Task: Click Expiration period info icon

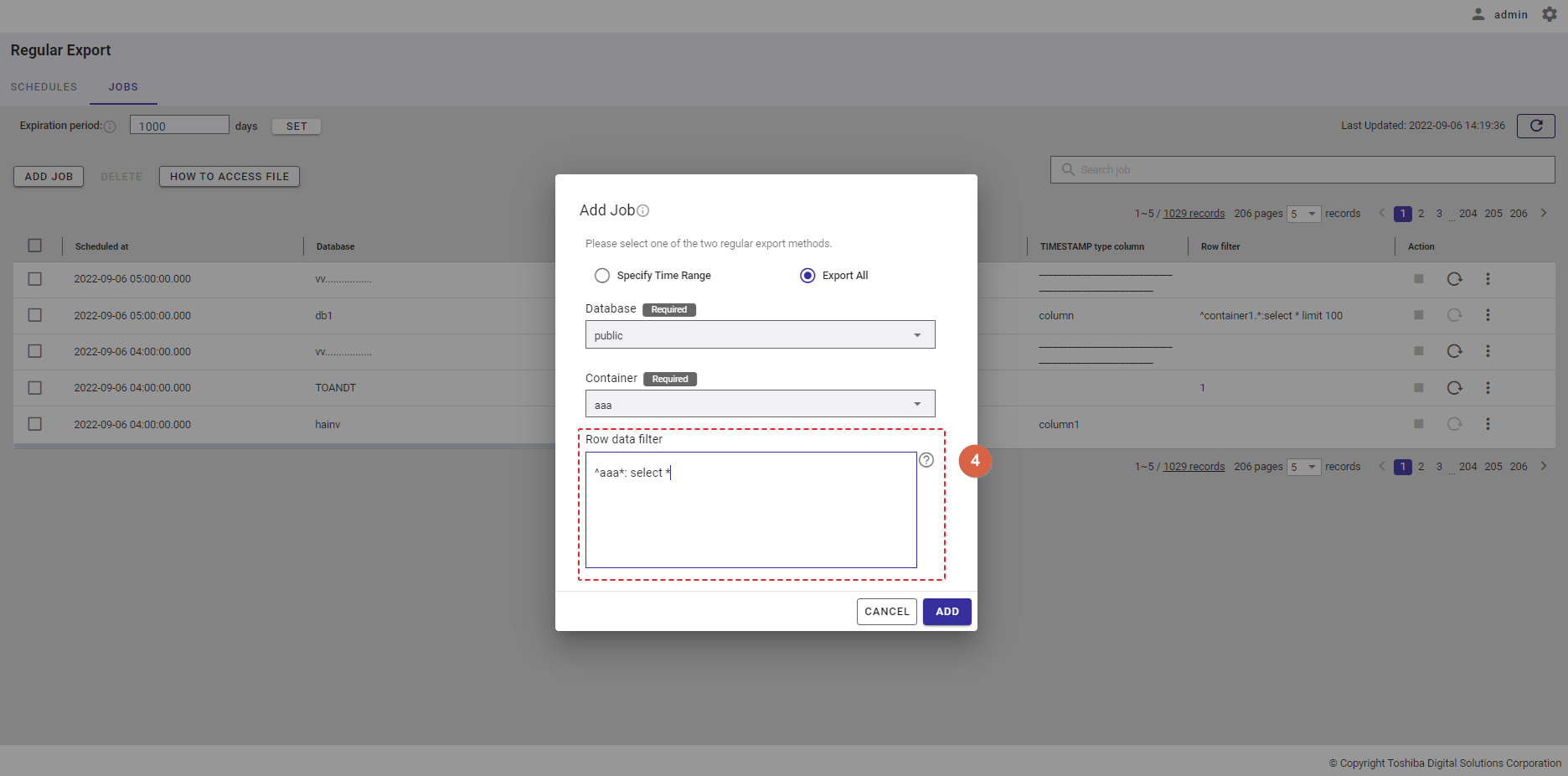Action: coord(110,127)
